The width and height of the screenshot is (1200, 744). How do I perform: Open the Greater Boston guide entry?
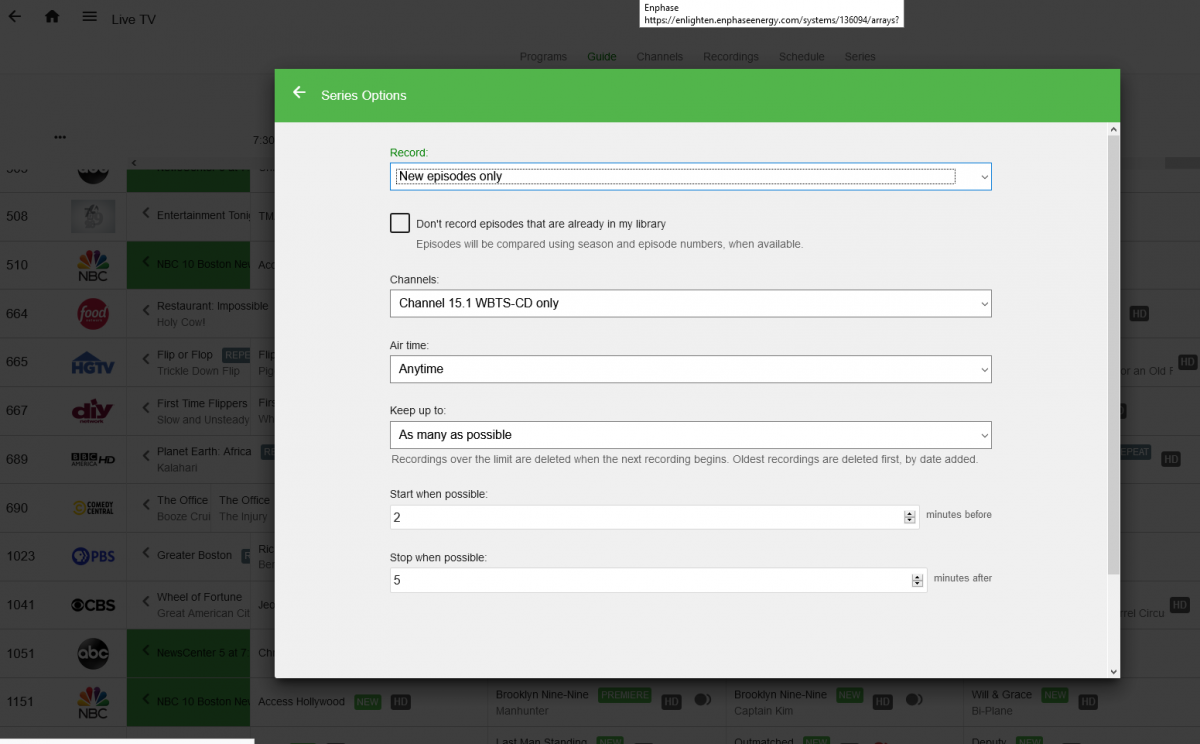(x=189, y=556)
